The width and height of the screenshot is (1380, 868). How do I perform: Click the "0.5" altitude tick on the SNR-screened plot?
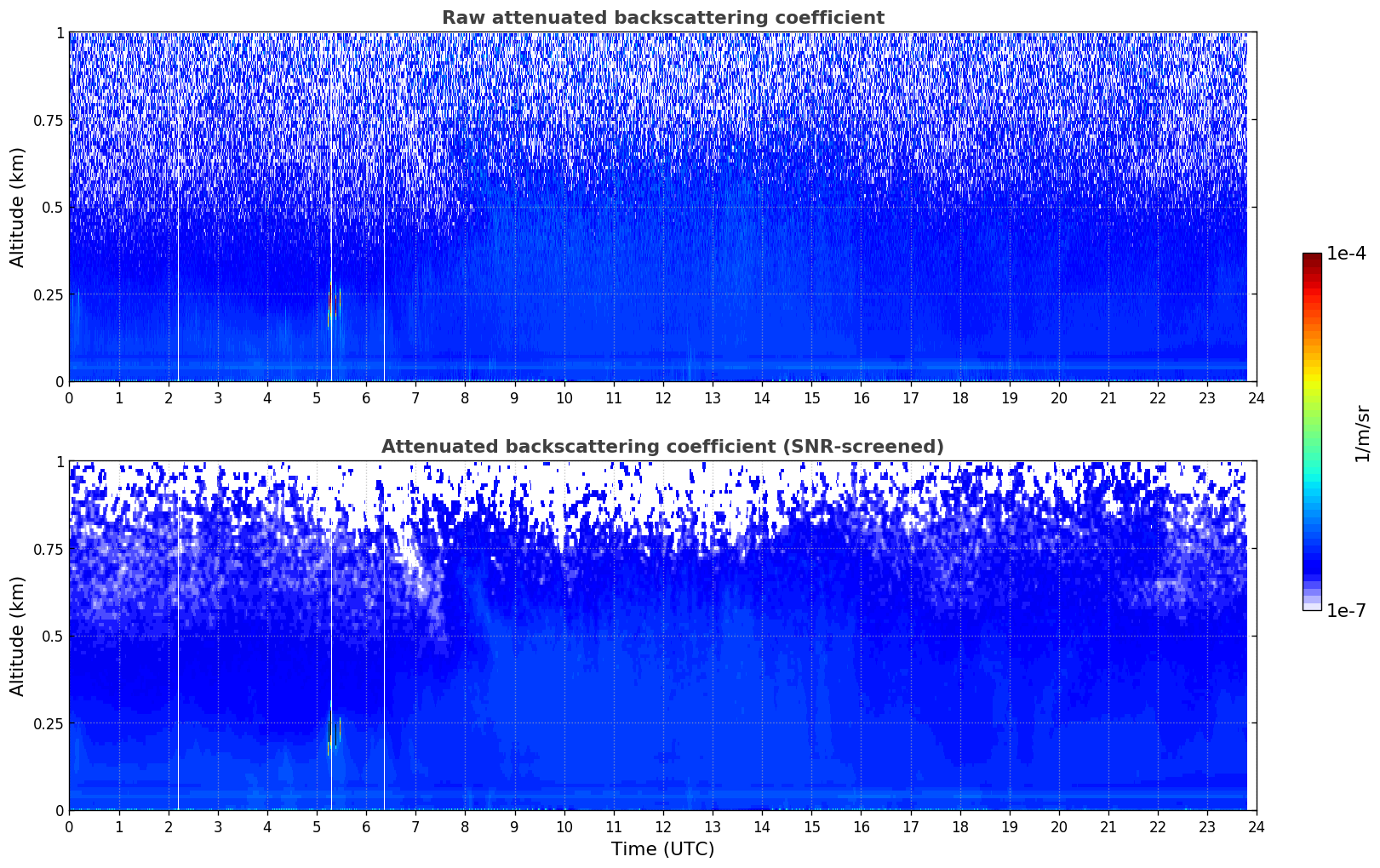pos(53,637)
